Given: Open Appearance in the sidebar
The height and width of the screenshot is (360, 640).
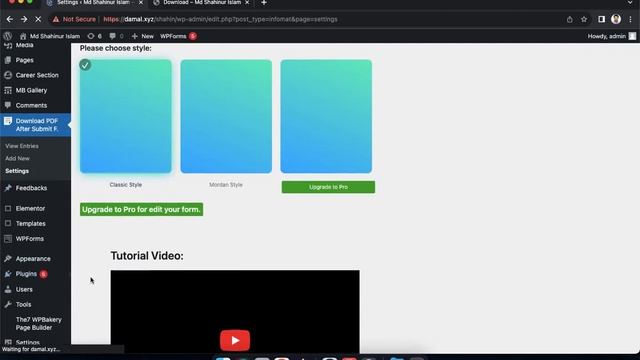Looking at the screenshot, I should click(x=33, y=258).
